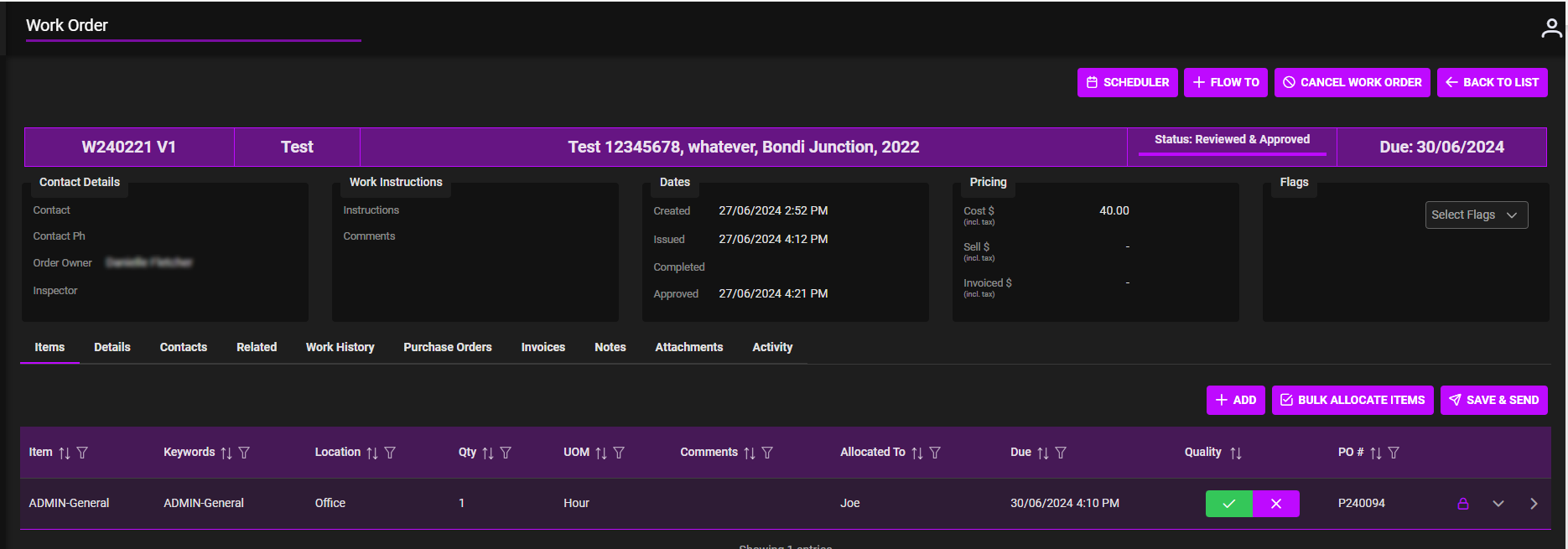Screen dimensions: 1568x549
Task: Click the lock icon on P240094 row
Action: (1463, 504)
